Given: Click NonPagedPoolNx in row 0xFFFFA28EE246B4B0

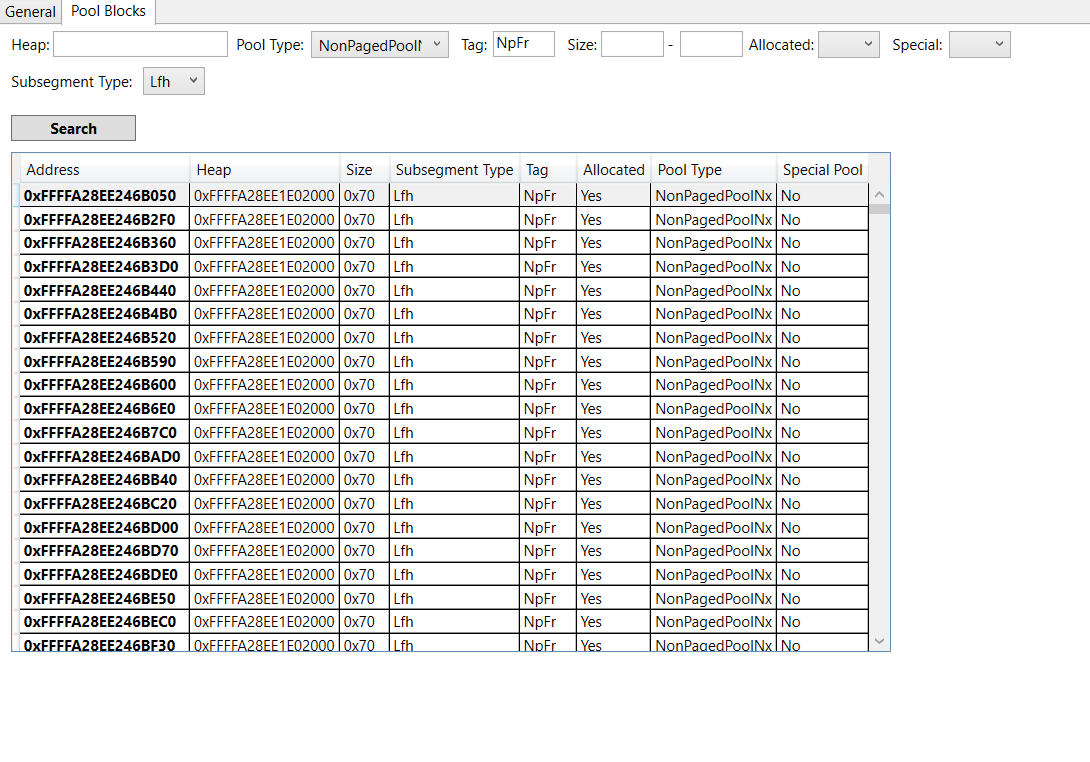Looking at the screenshot, I should pyautogui.click(x=713, y=314).
